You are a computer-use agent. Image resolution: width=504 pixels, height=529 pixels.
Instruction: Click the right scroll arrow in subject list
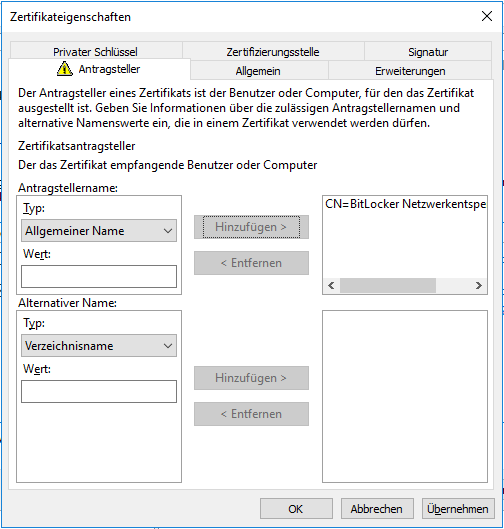(x=478, y=285)
